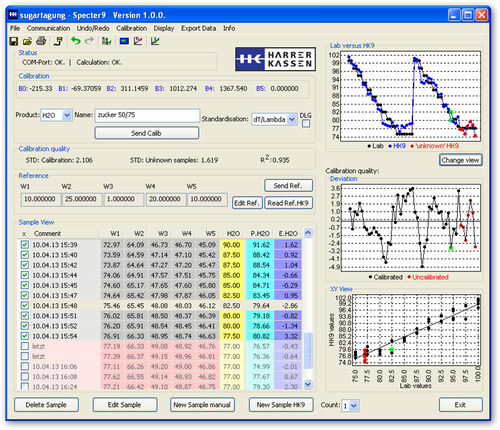Image resolution: width=500 pixels, height=430 pixels.
Task: Open the Standardisation dT/Lambda dropdown
Action: pyautogui.click(x=292, y=119)
